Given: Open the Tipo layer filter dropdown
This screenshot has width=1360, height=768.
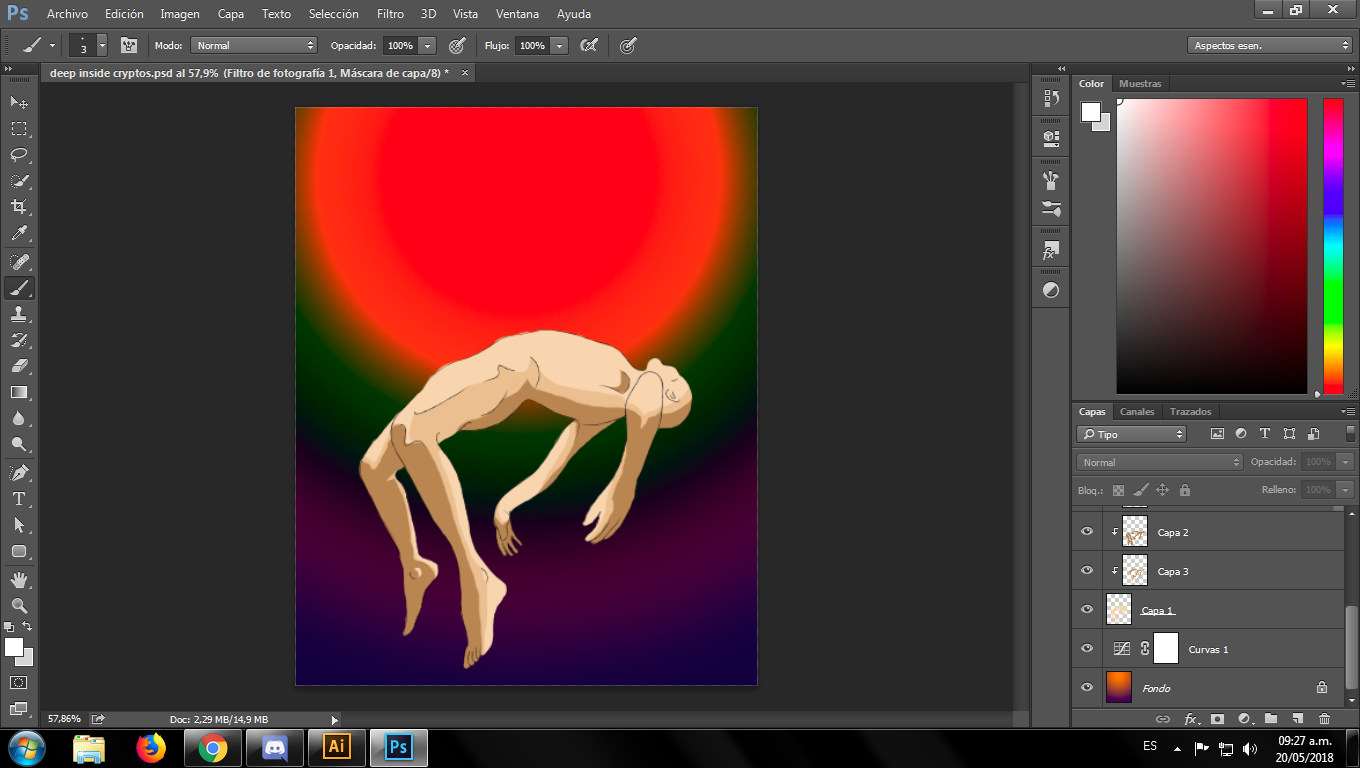Looking at the screenshot, I should point(1131,434).
